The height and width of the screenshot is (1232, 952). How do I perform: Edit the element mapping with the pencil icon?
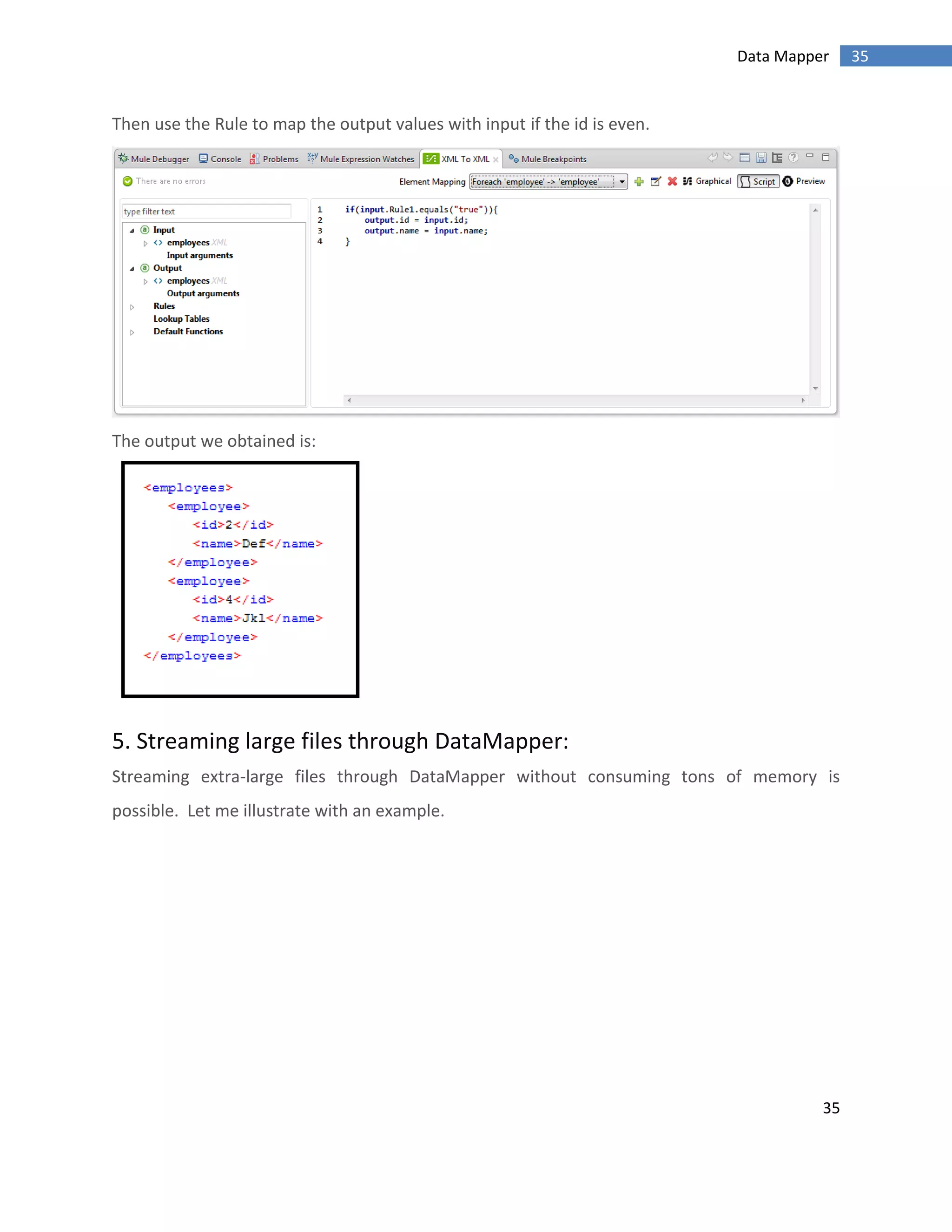pos(655,181)
